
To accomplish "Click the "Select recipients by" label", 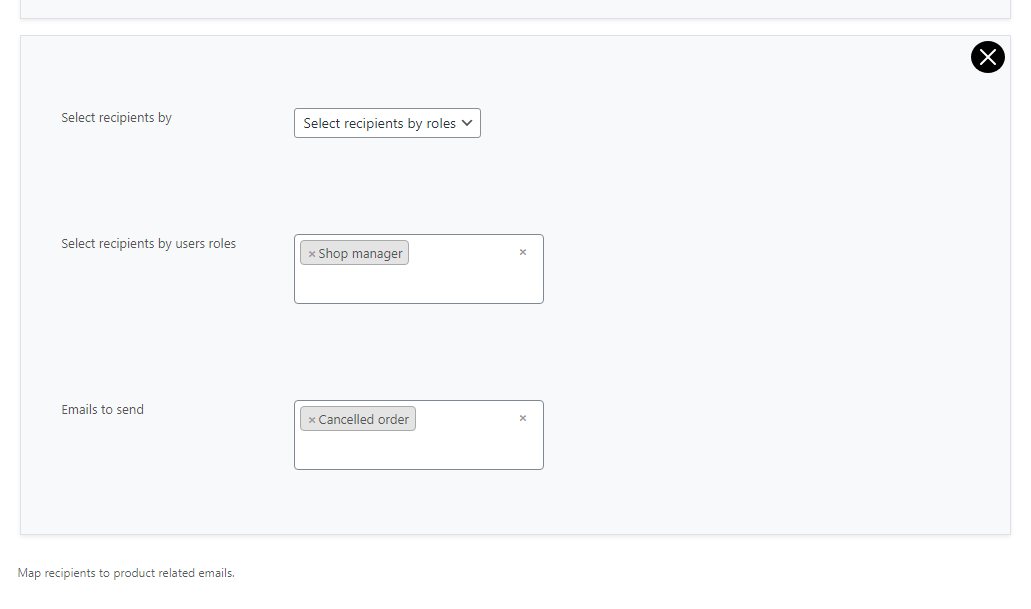I will coord(116,118).
